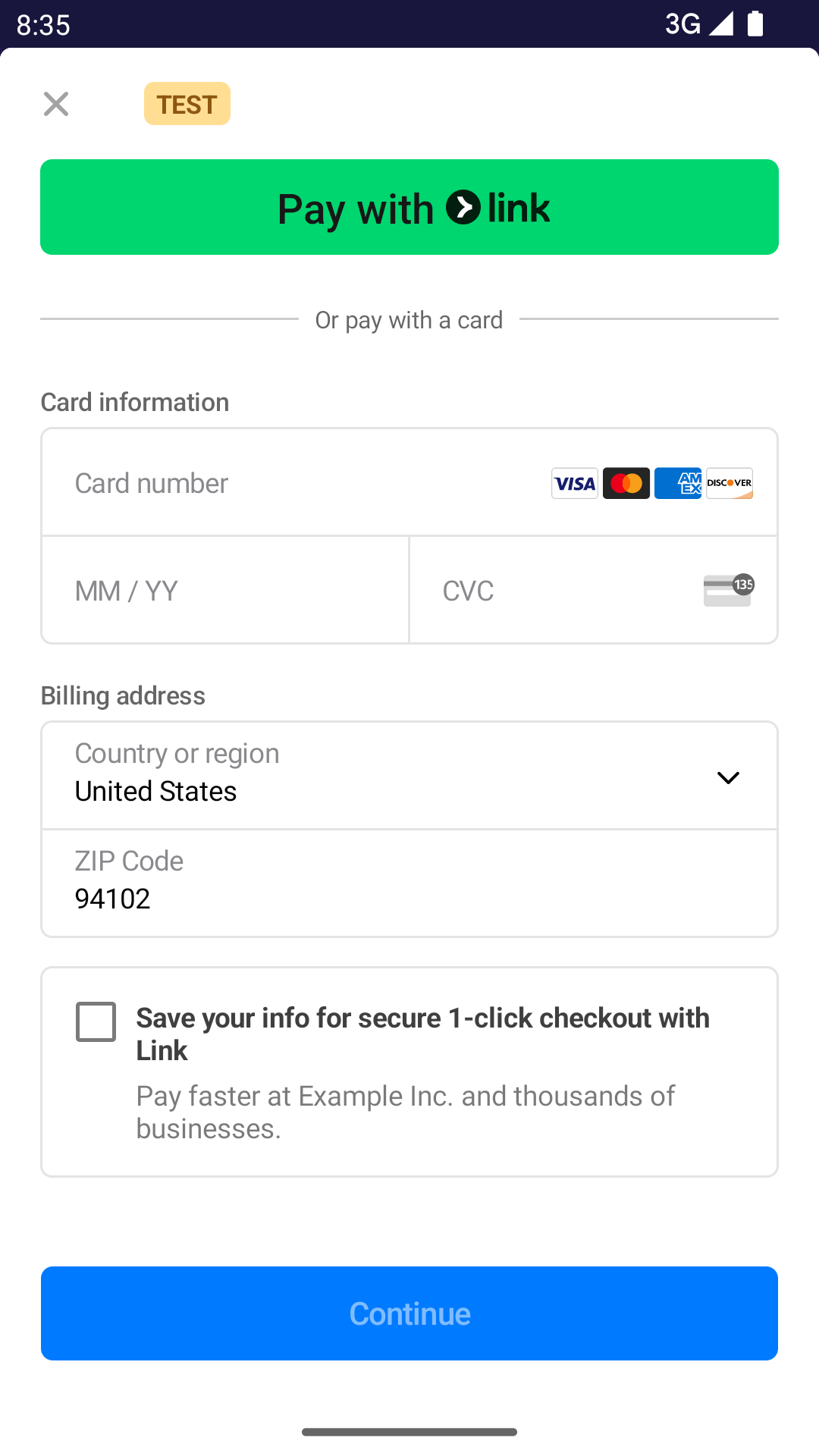Tap the Discover card brand icon

click(x=730, y=483)
